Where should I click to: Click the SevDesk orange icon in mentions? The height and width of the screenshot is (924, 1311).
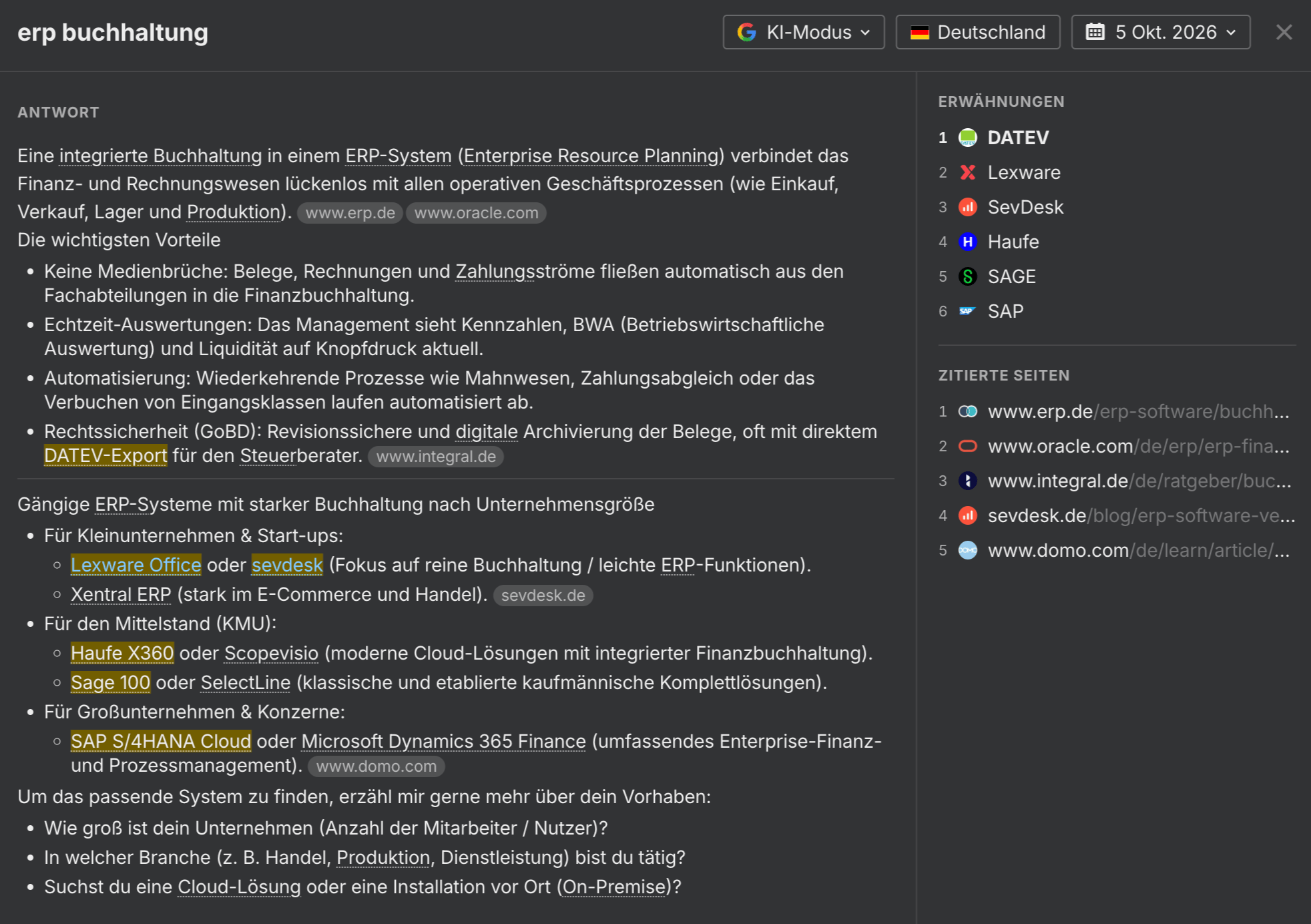point(967,207)
